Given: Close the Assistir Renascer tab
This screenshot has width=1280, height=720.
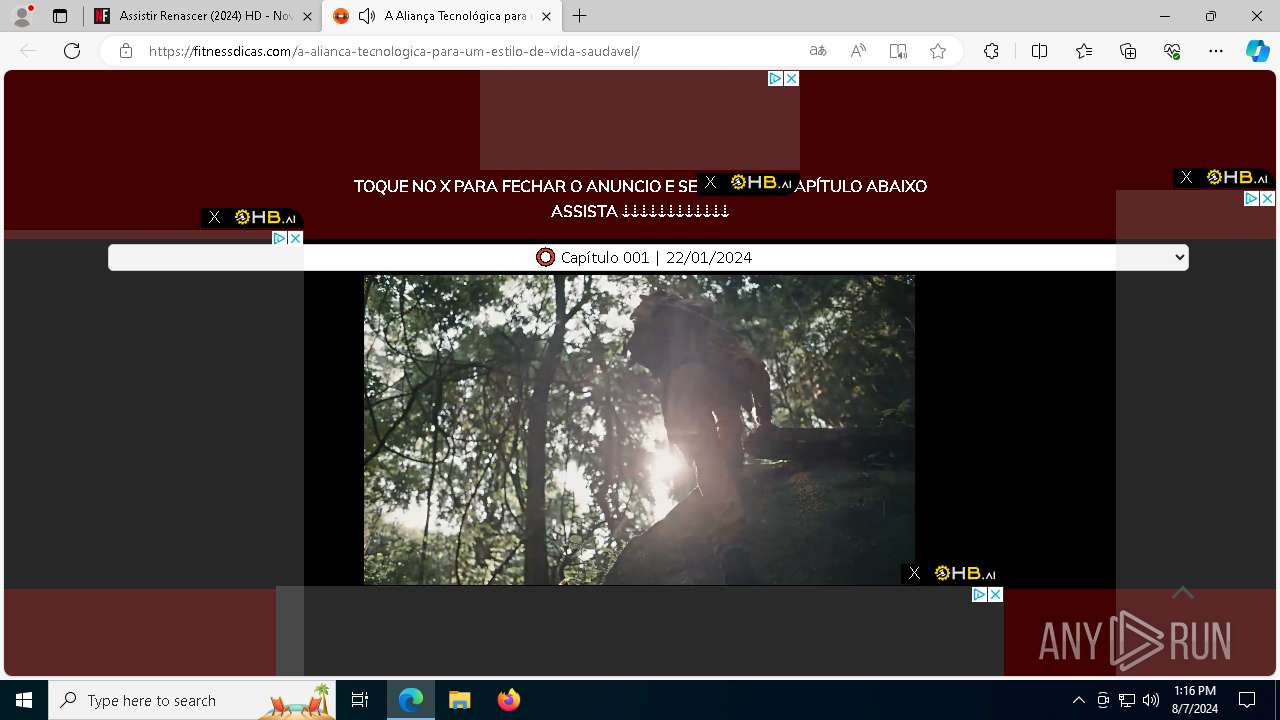Looking at the screenshot, I should pyautogui.click(x=307, y=16).
